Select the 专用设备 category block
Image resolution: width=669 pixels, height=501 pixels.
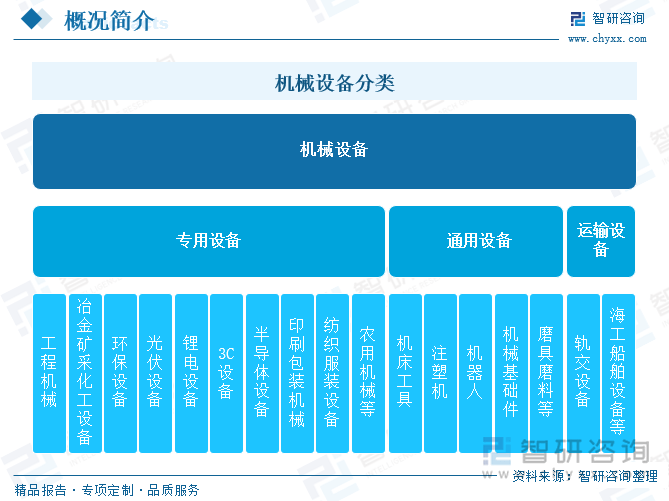tap(209, 241)
